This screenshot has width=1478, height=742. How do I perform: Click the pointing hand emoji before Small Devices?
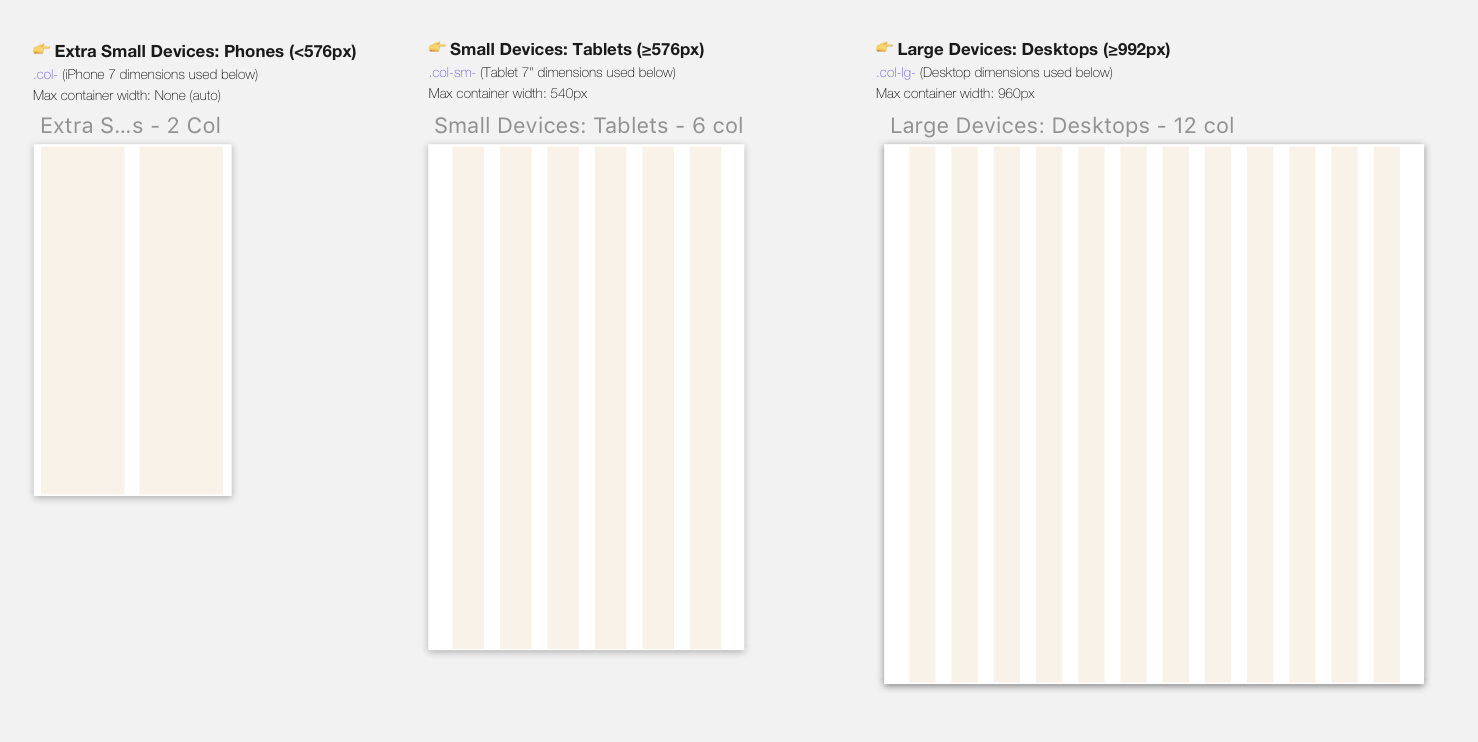pos(437,47)
